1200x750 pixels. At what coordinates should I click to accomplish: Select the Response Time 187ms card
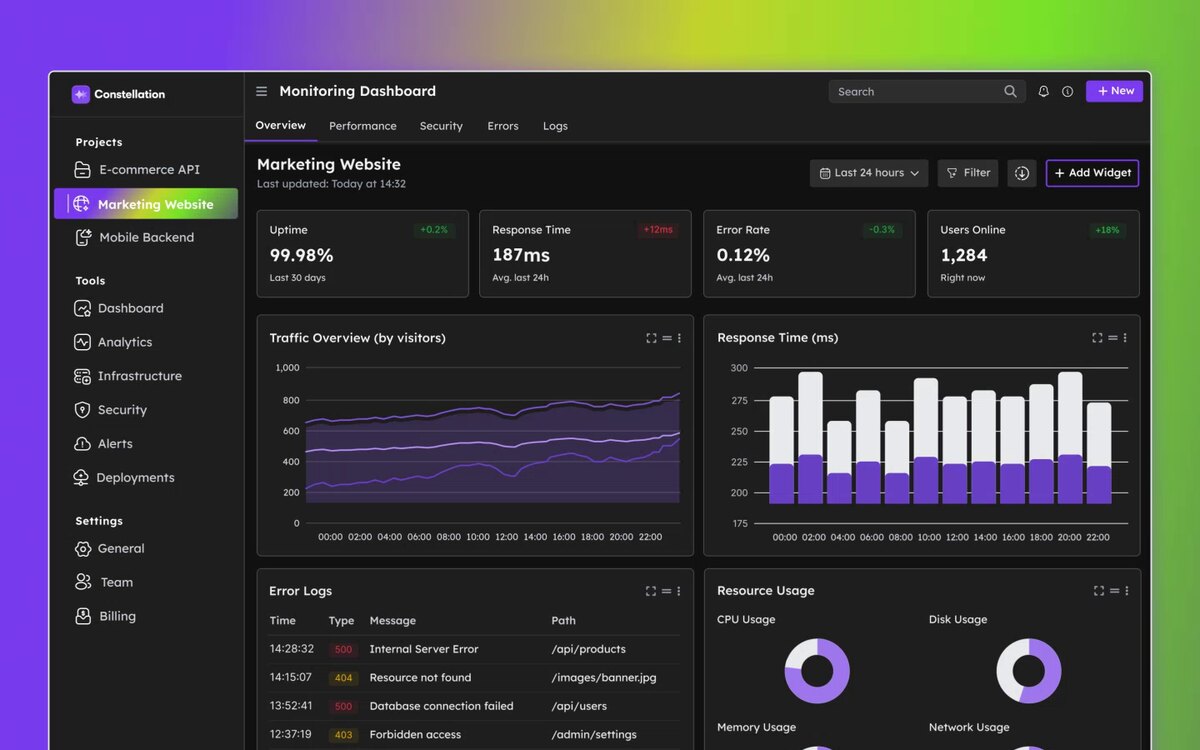tap(585, 254)
